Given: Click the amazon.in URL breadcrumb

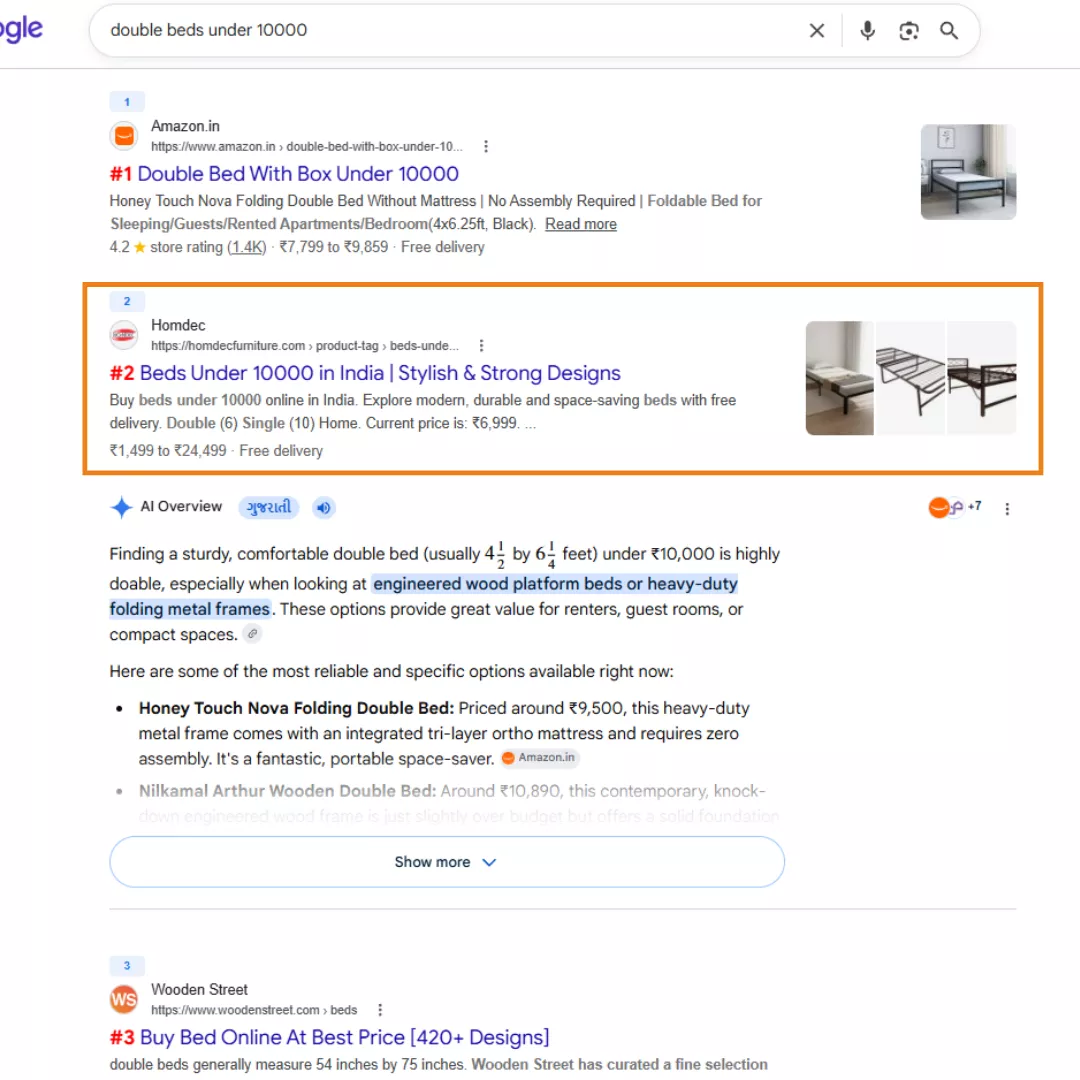Looking at the screenshot, I should [x=307, y=146].
